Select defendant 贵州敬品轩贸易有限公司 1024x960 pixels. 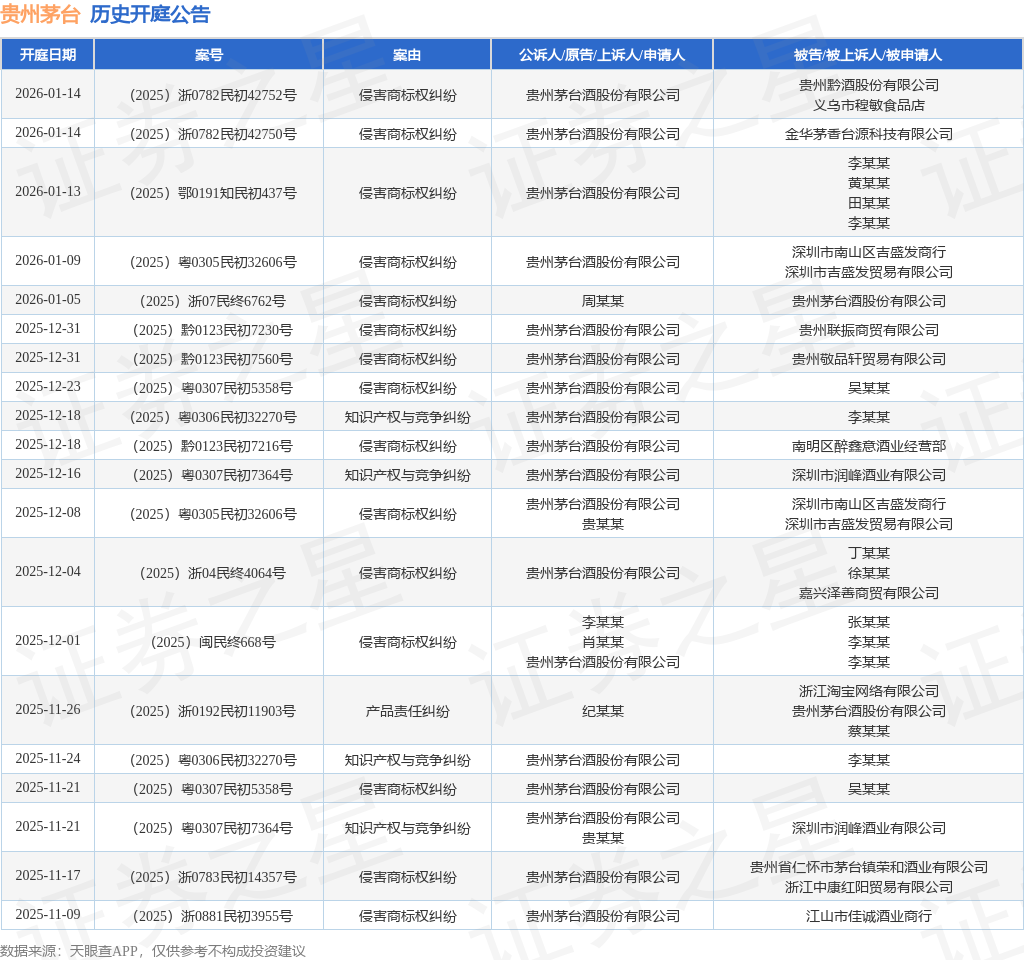pos(869,359)
